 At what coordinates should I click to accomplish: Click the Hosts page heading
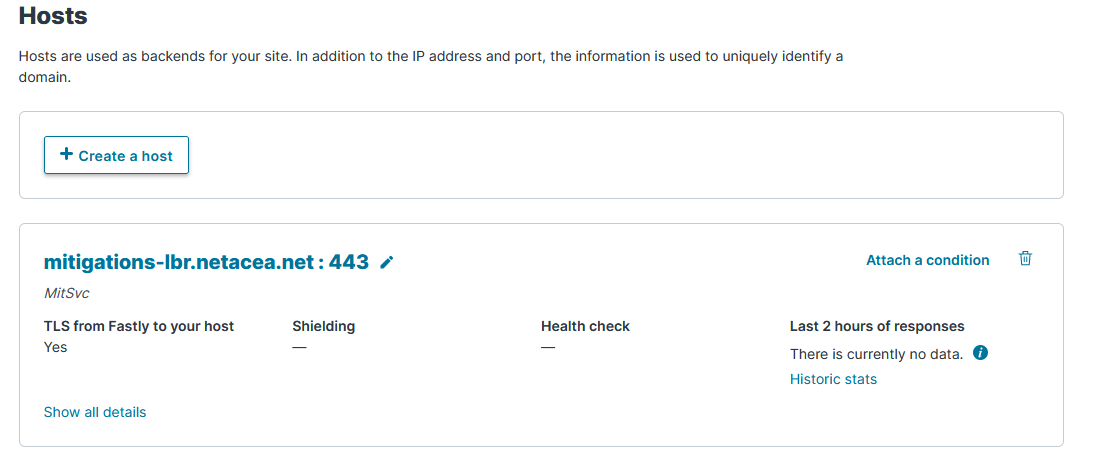coord(53,16)
